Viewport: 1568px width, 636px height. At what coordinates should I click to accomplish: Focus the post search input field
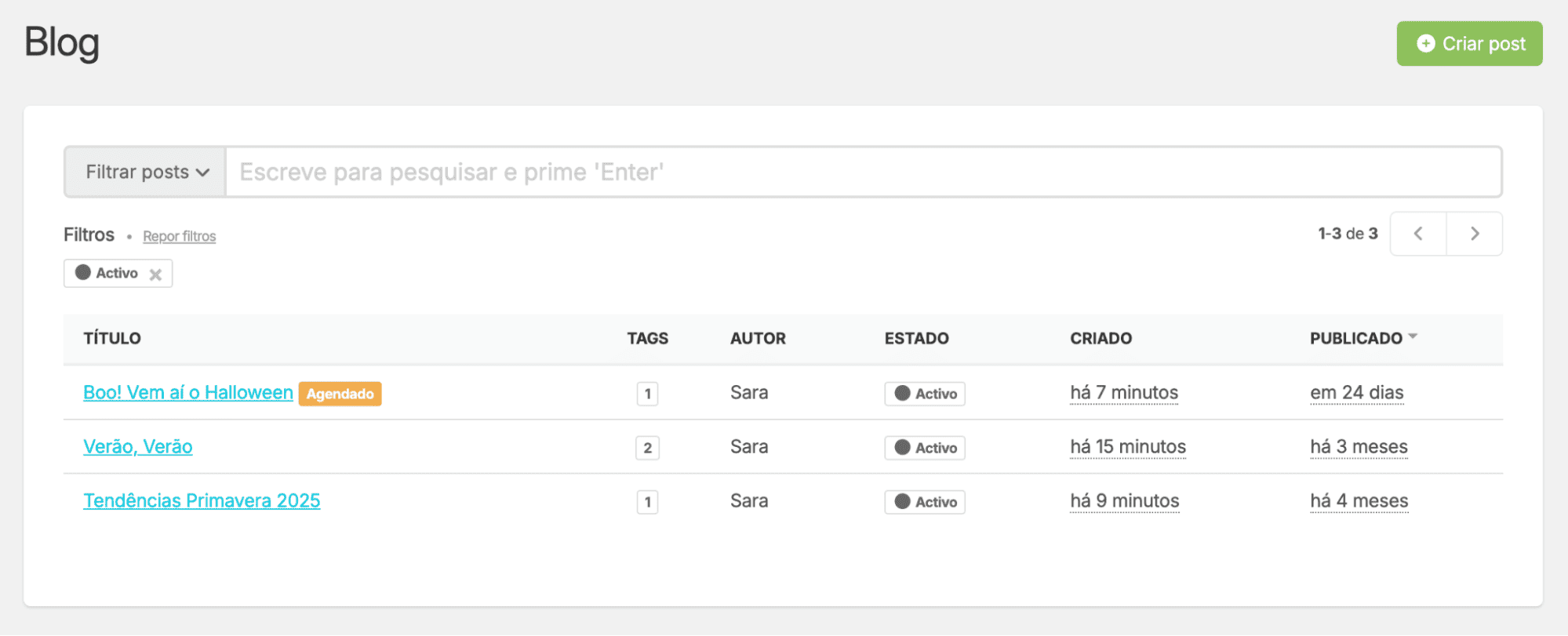point(863,172)
